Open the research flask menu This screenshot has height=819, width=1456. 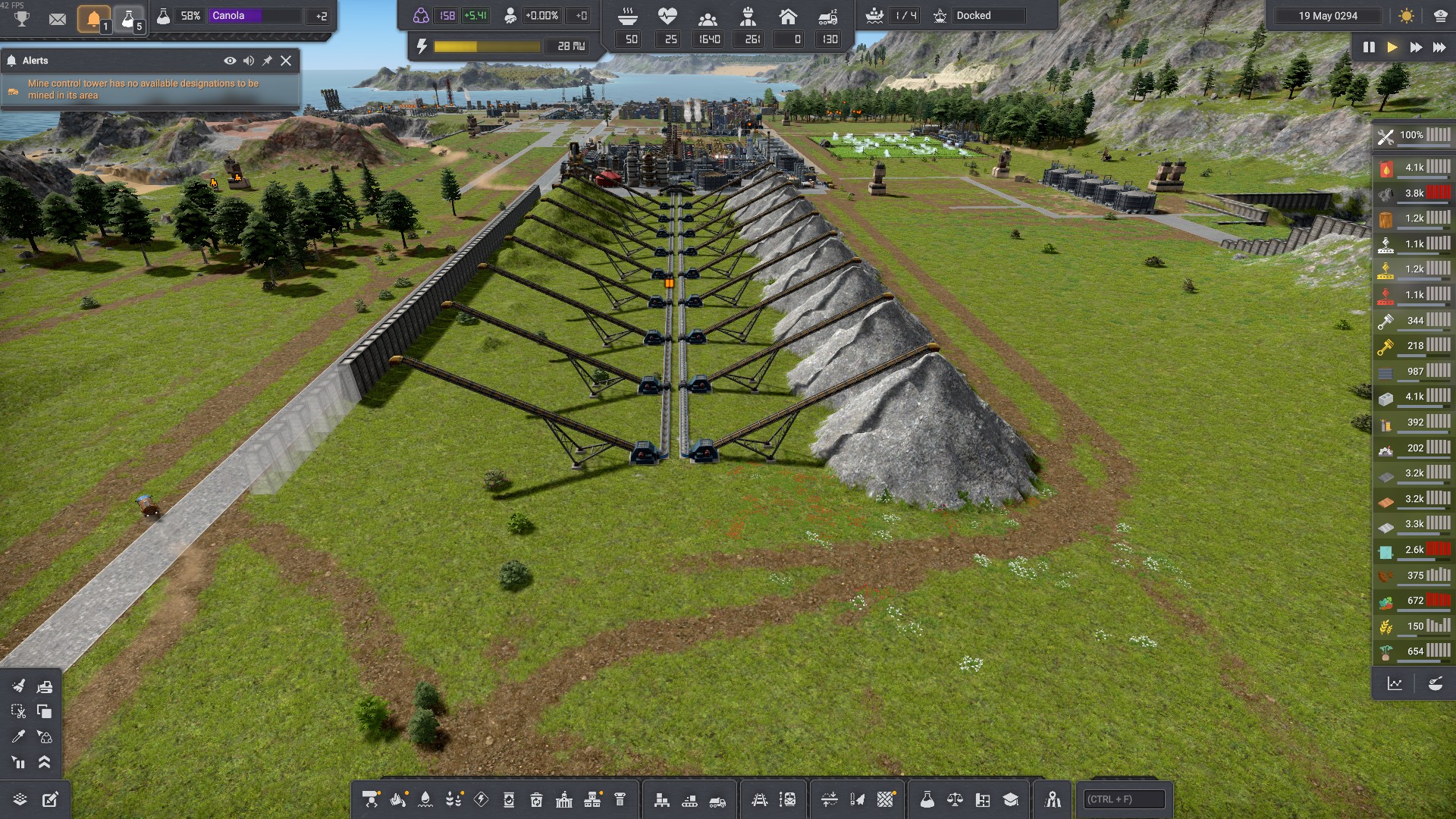pos(927,800)
